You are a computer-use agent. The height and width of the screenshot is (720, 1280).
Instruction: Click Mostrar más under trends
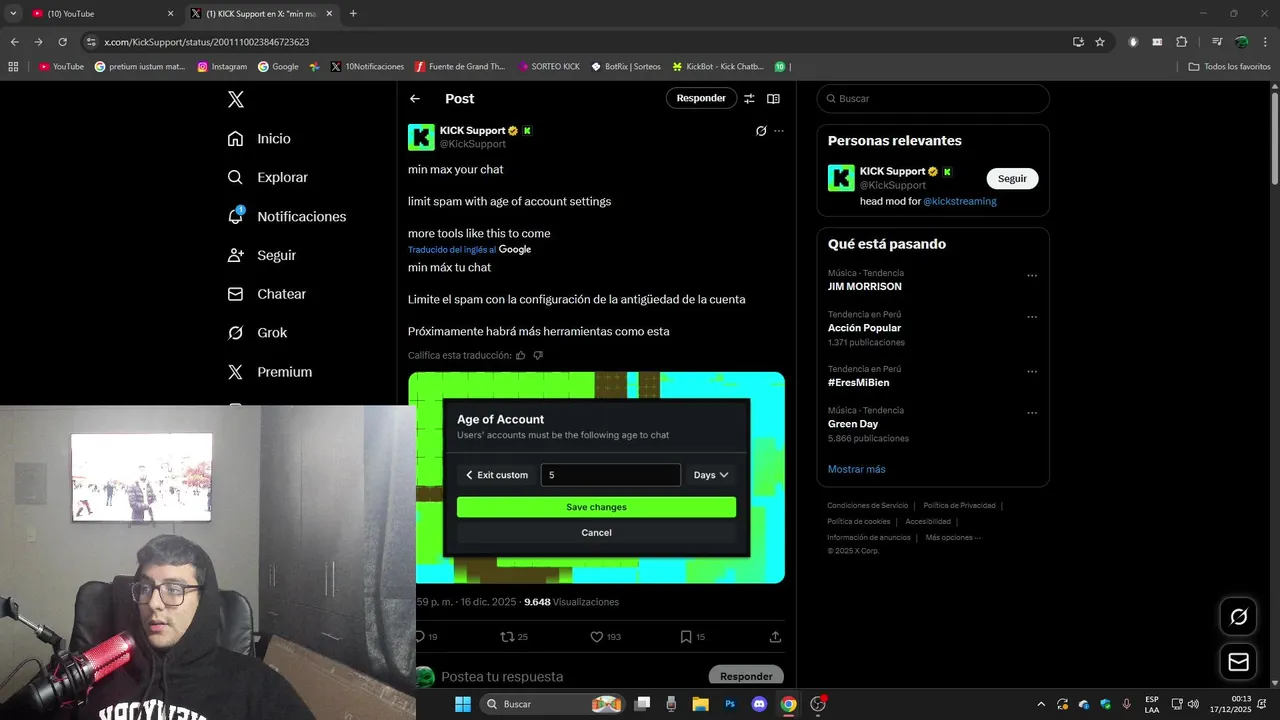coord(856,469)
